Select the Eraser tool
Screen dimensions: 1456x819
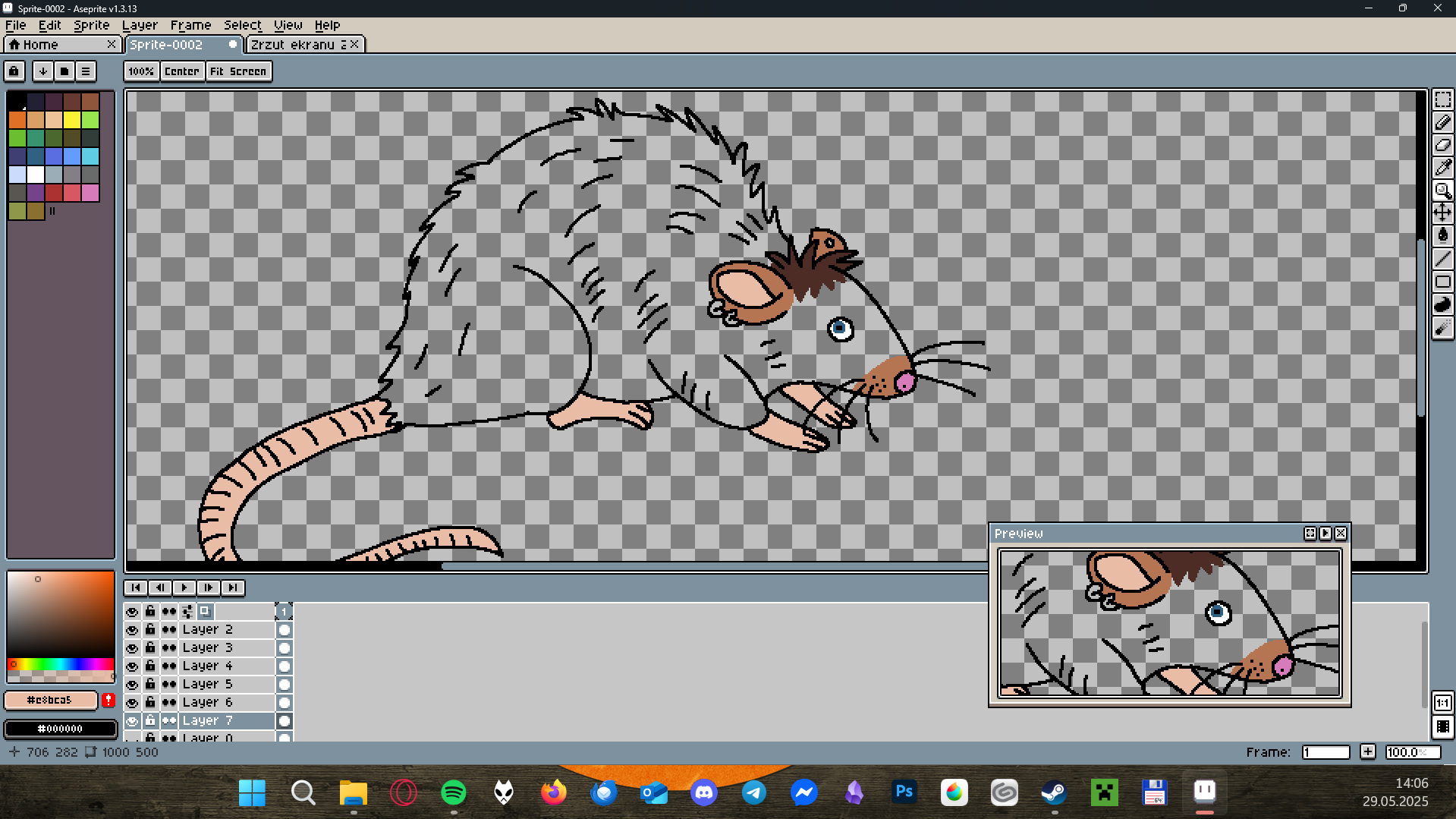1442,145
